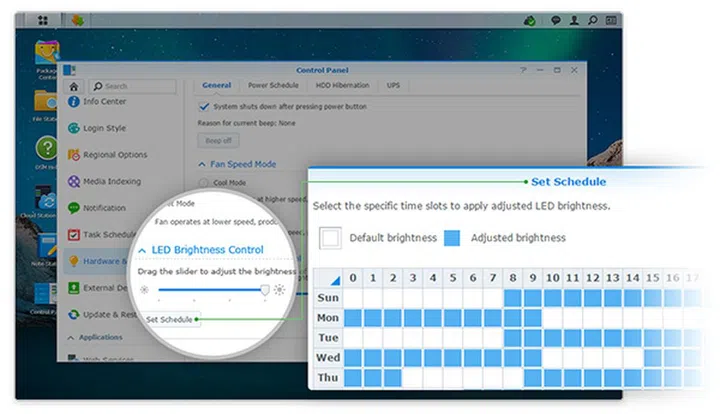
Task: Switch to the General tab
Action: click(x=217, y=85)
